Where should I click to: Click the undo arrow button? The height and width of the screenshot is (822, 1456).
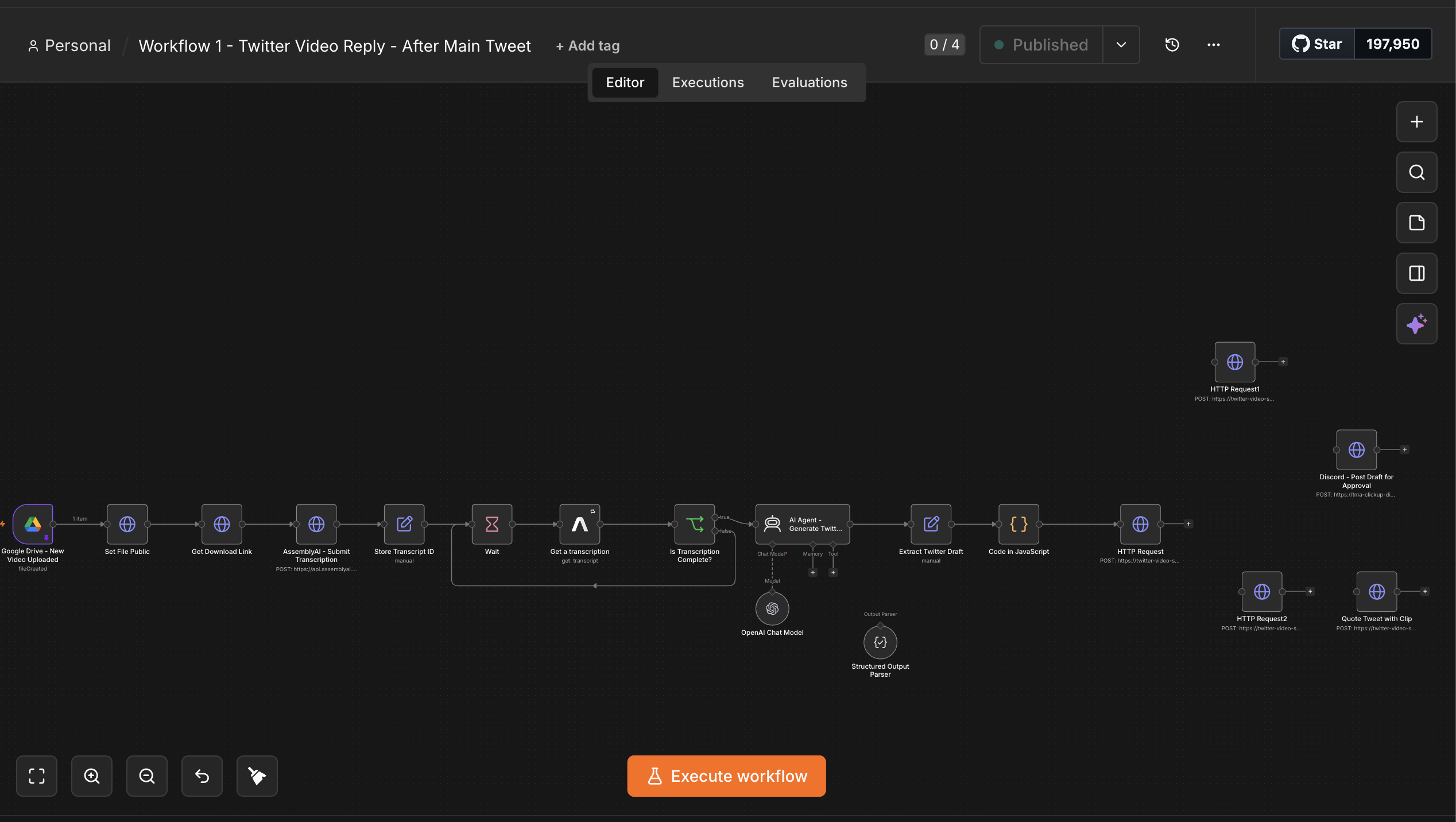pos(202,776)
